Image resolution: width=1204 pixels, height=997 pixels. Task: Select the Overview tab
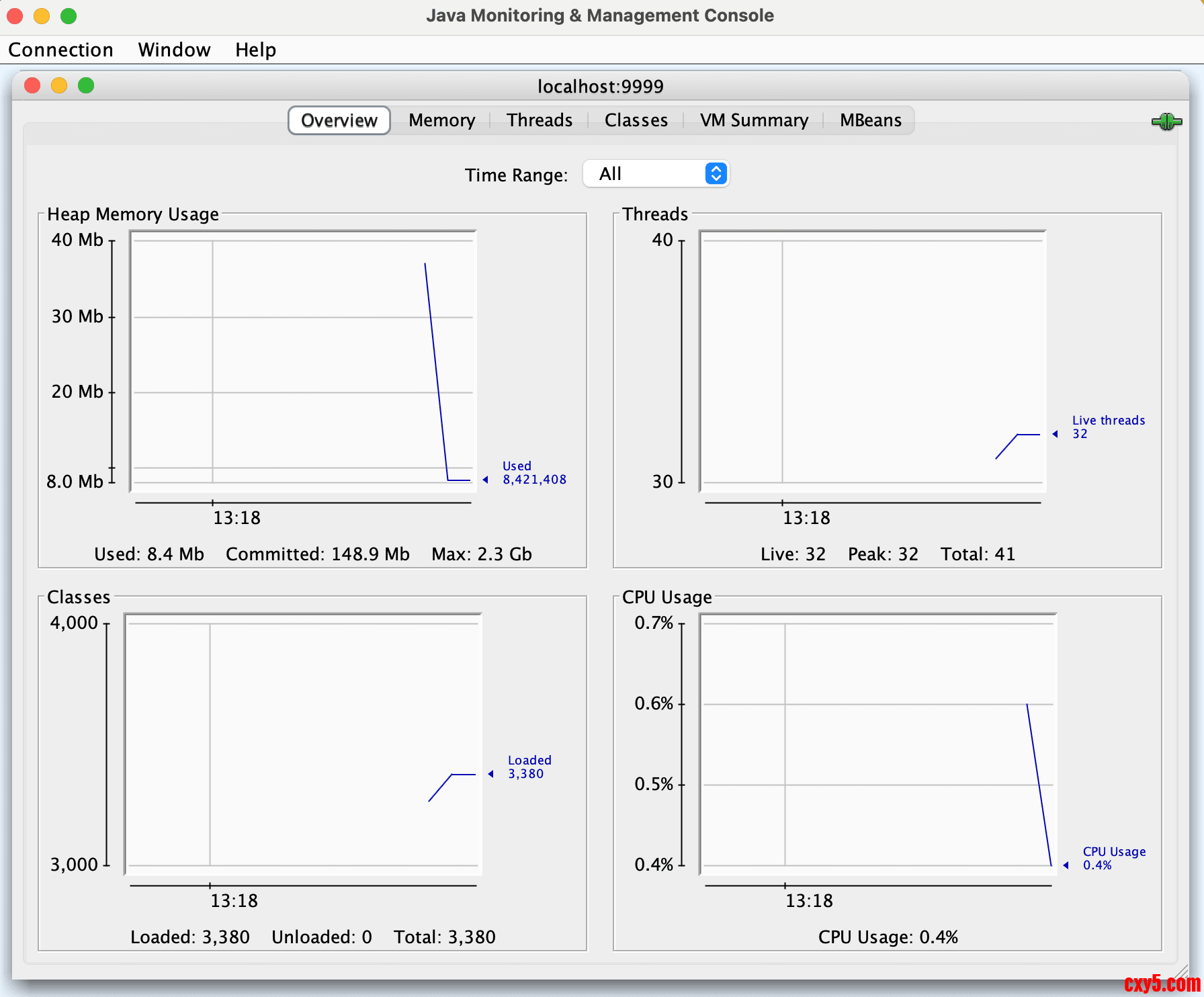click(339, 121)
